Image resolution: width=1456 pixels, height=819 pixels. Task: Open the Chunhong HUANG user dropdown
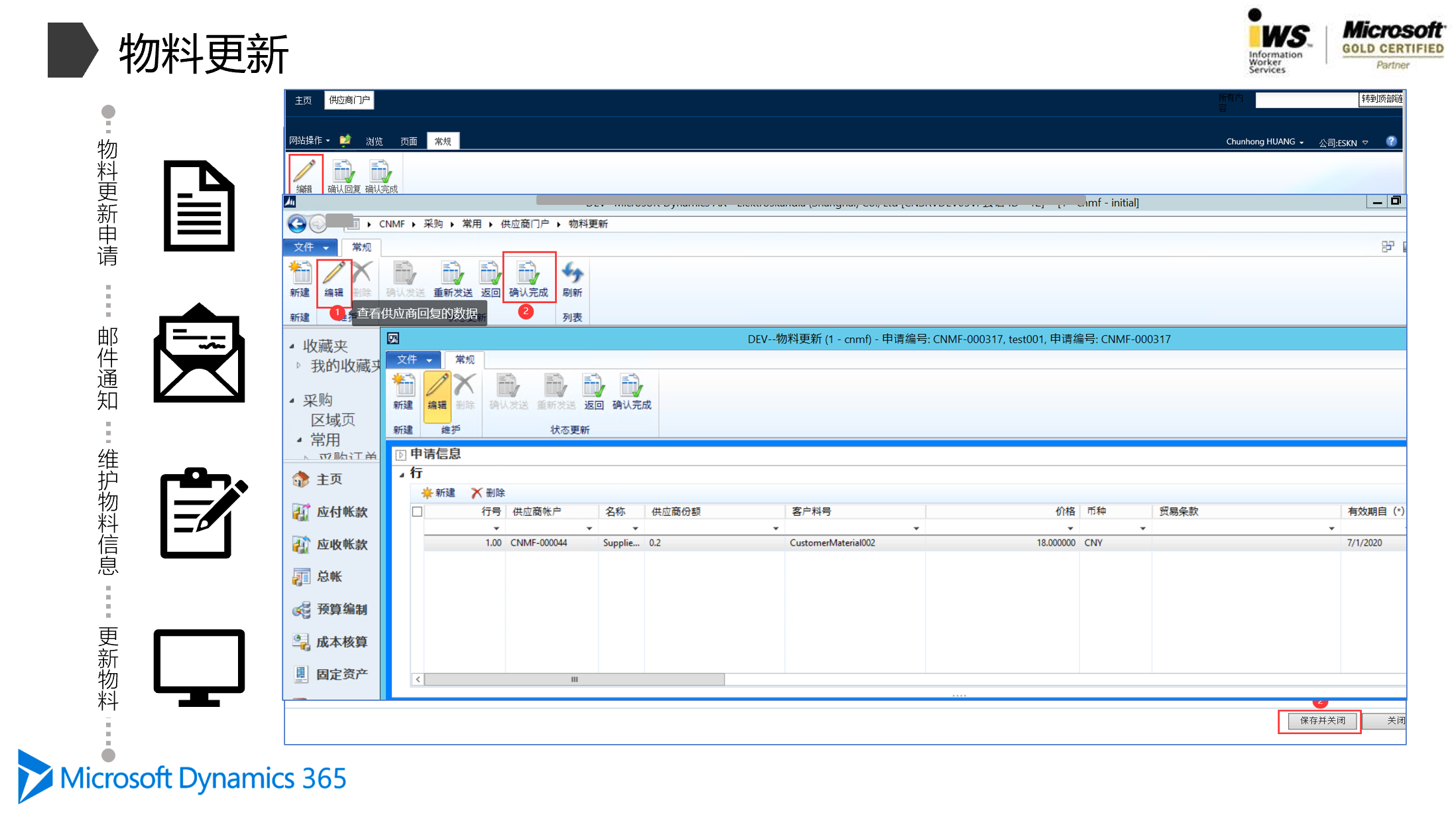(1264, 142)
